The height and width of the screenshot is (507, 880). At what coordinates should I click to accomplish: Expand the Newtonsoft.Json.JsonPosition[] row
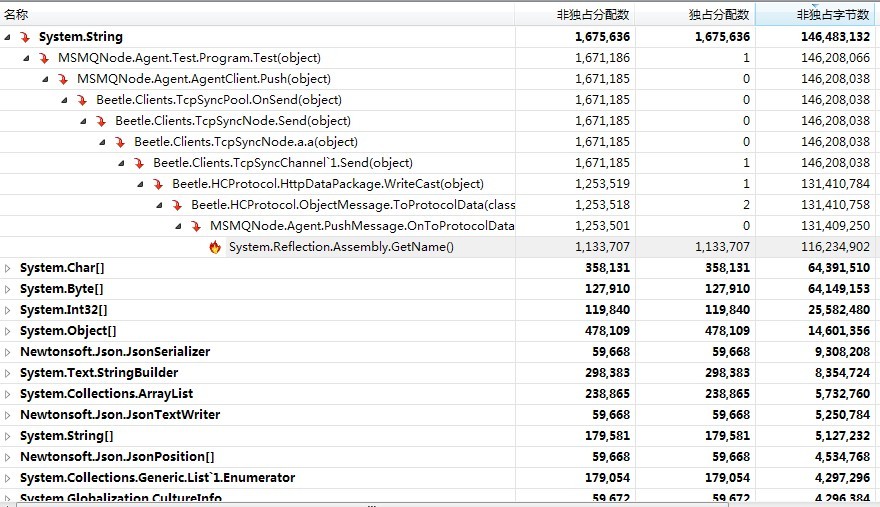pos(7,458)
